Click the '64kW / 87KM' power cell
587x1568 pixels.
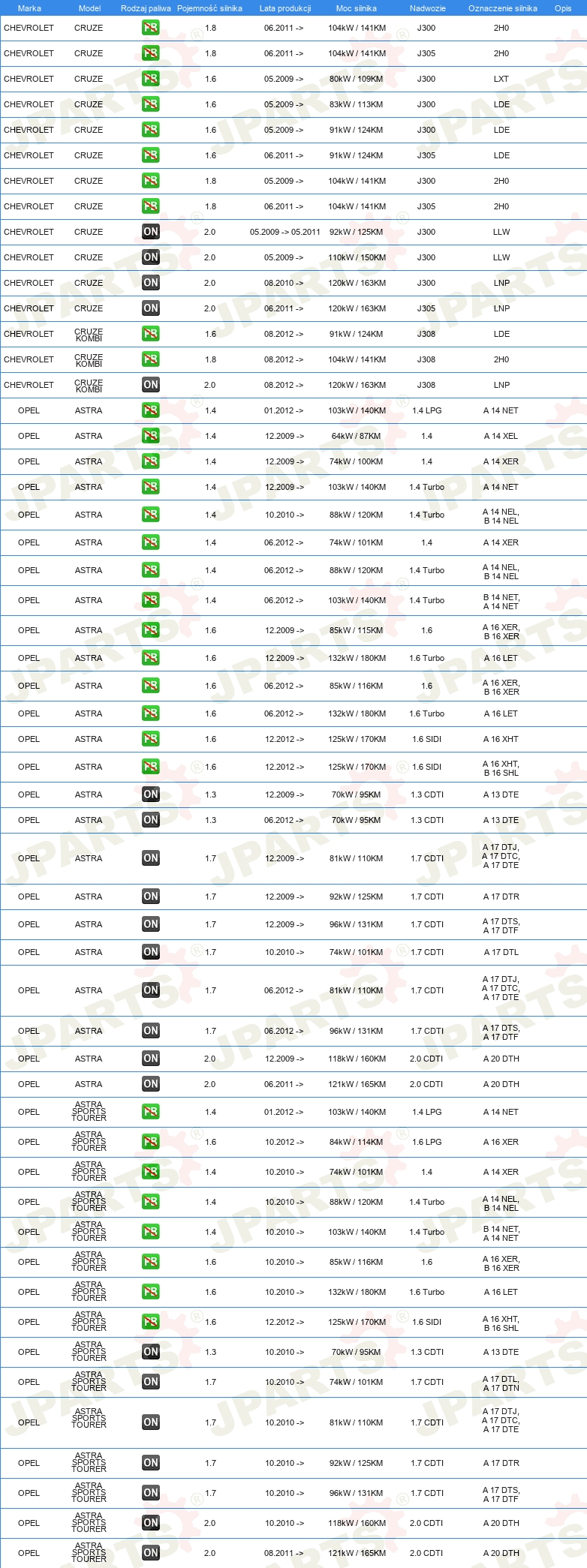pos(356,436)
